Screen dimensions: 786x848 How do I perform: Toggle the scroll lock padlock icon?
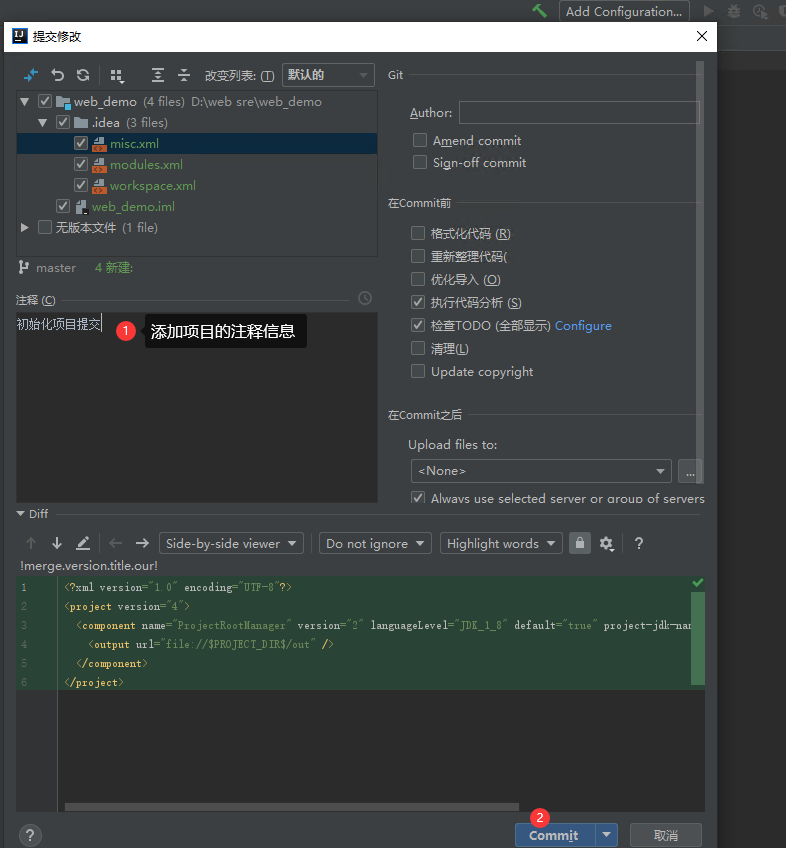click(x=579, y=543)
